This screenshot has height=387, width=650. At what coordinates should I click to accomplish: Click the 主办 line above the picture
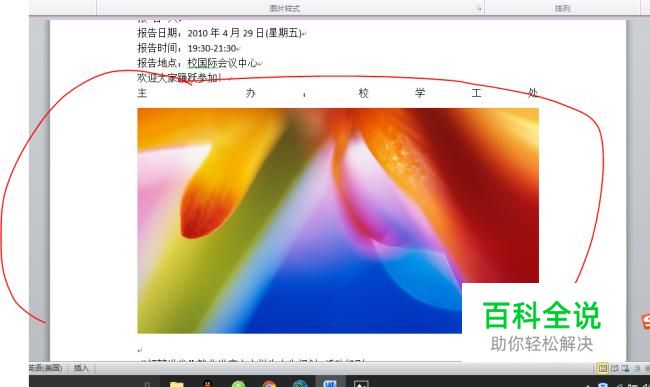(x=338, y=93)
